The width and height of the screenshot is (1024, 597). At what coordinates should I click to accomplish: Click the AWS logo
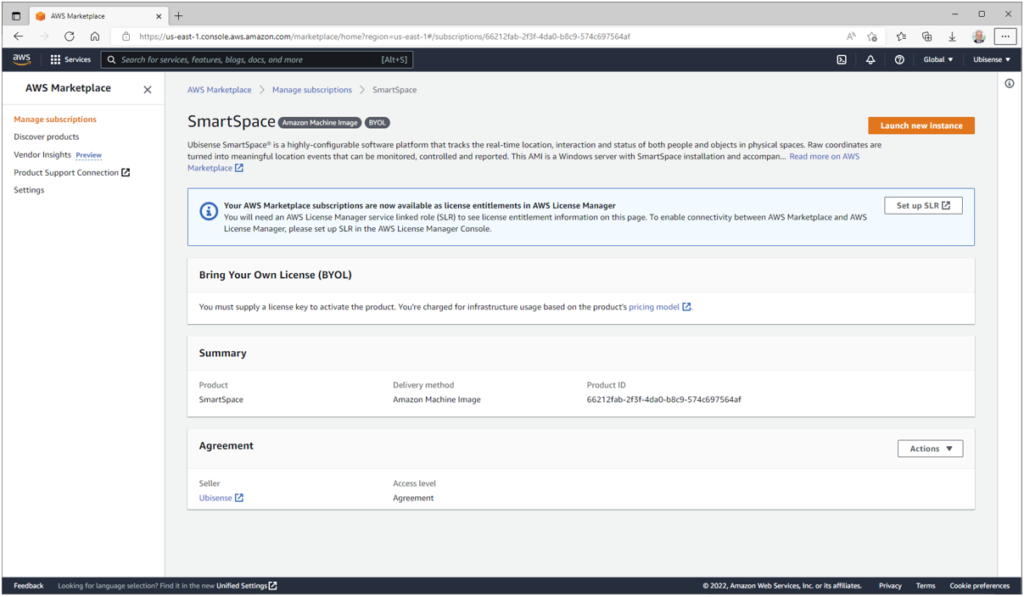(22, 59)
